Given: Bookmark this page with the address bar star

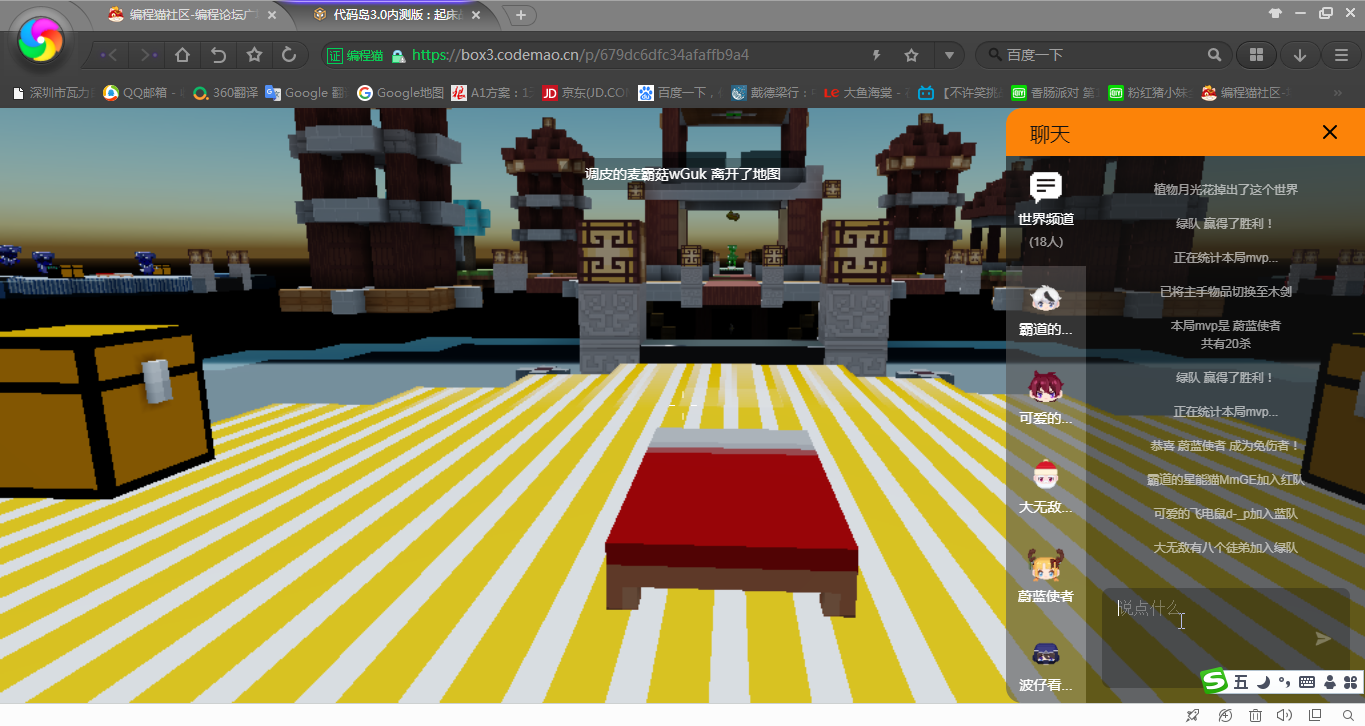Looking at the screenshot, I should coord(911,55).
